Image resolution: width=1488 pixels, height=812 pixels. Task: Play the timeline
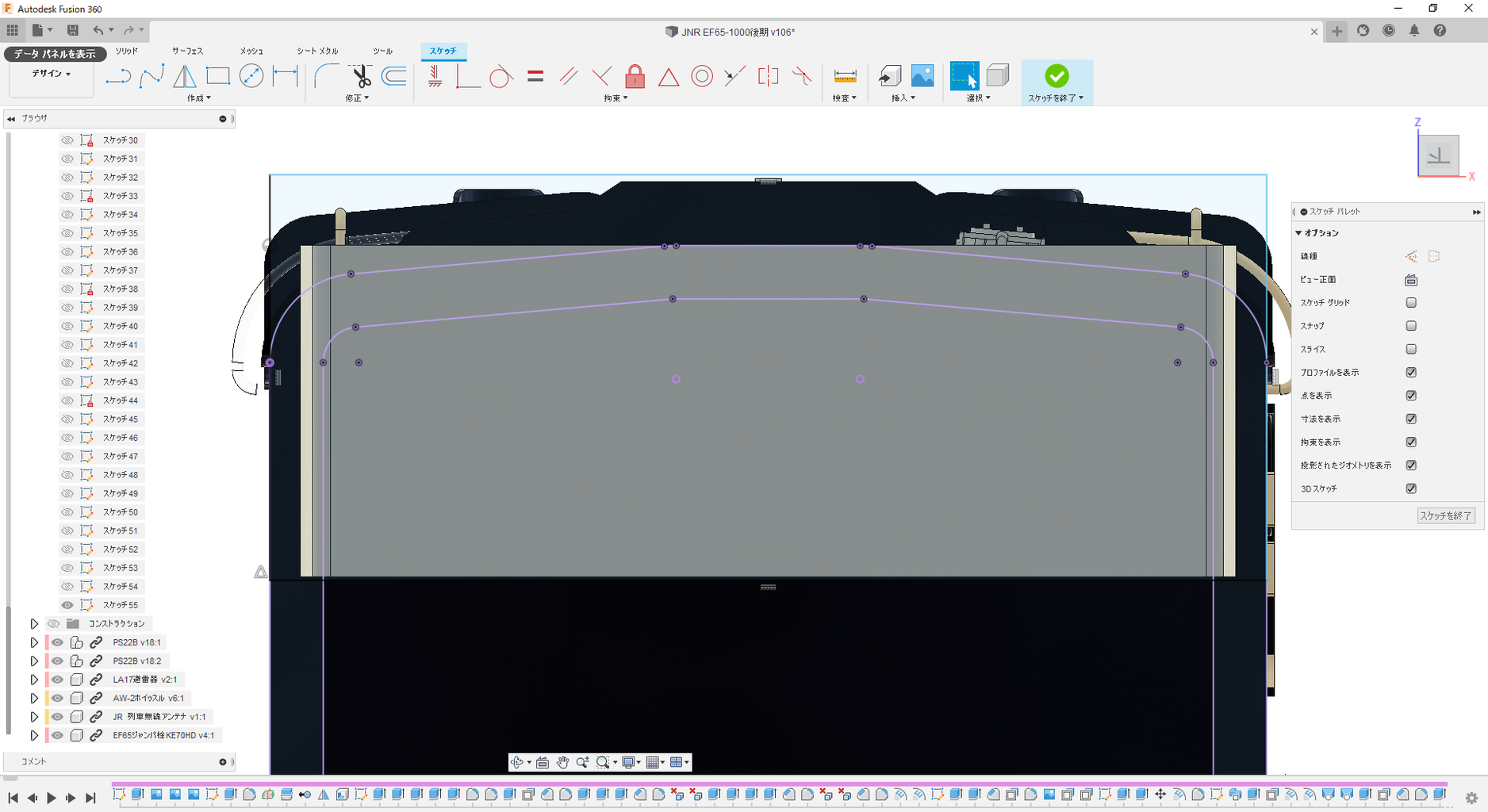(52, 798)
